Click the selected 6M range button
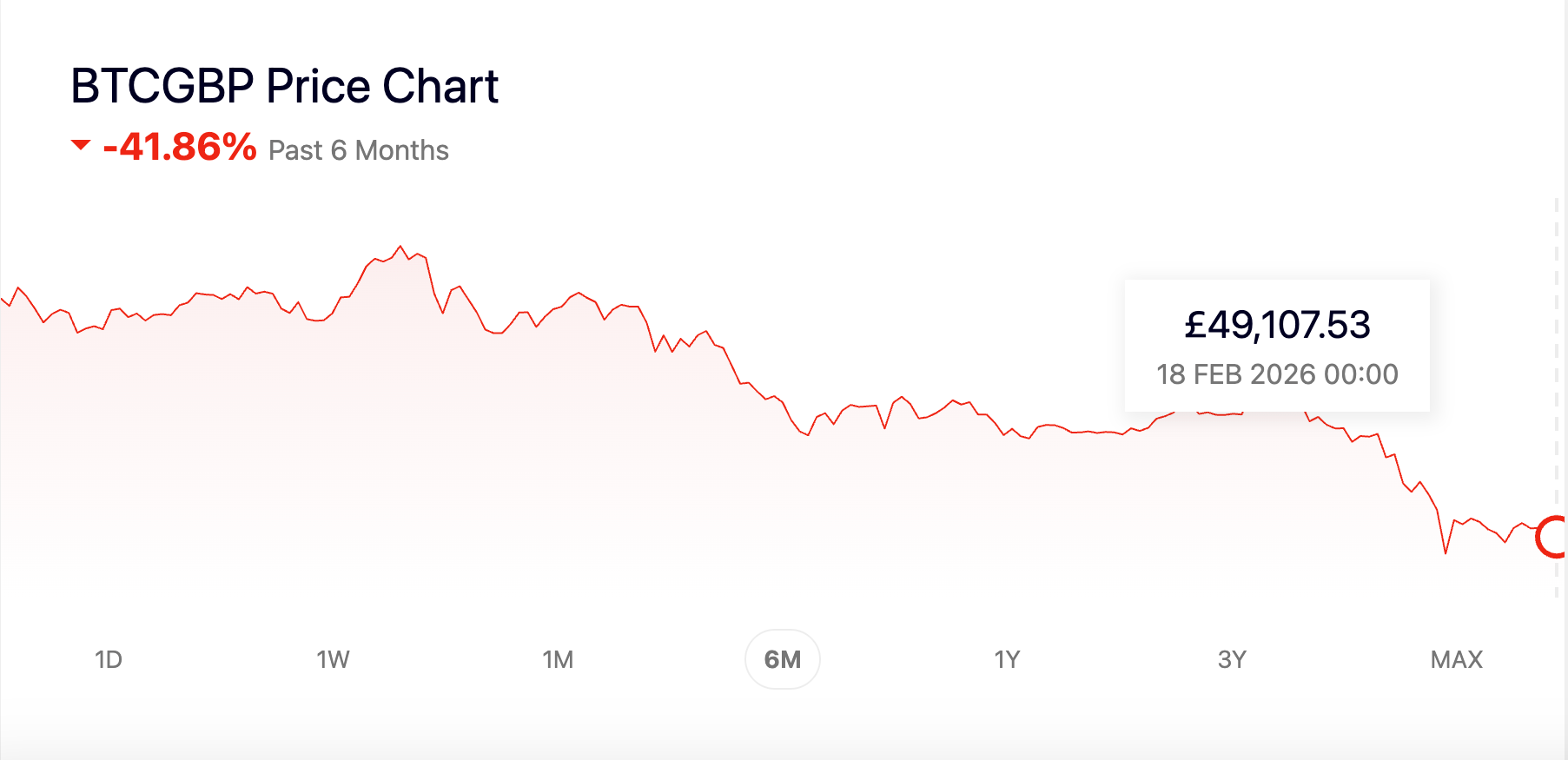The image size is (1568, 760). point(783,660)
